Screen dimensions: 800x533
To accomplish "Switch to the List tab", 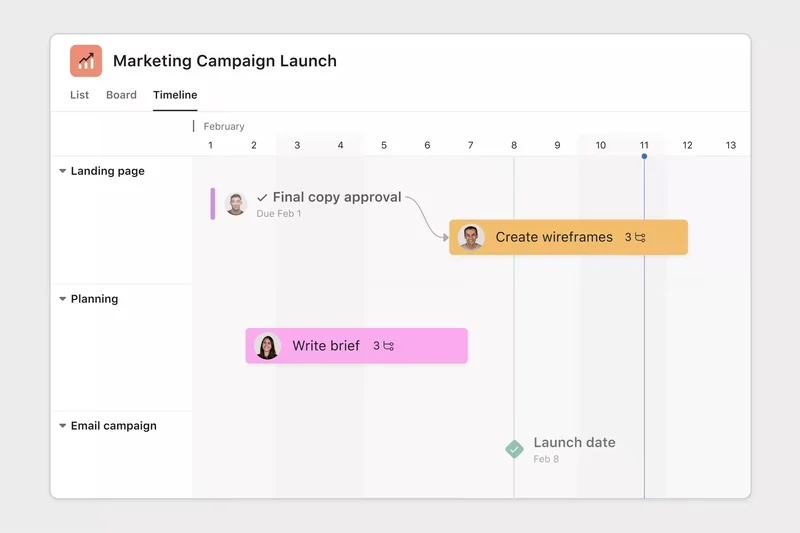I will tap(79, 95).
